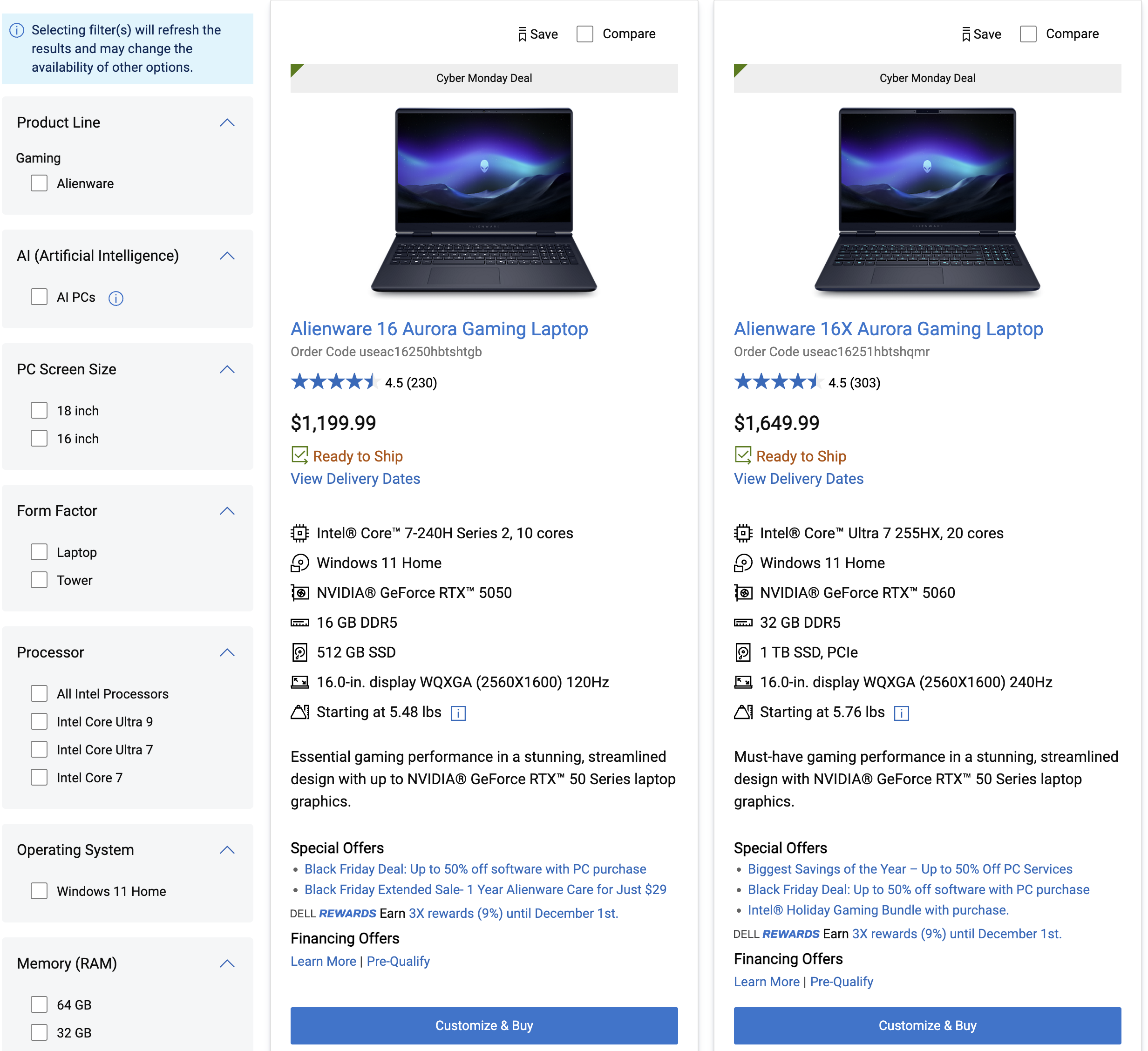Click the weight info icon beside 5.48 lbs
This screenshot has height=1051, width=1148.
pyautogui.click(x=458, y=713)
